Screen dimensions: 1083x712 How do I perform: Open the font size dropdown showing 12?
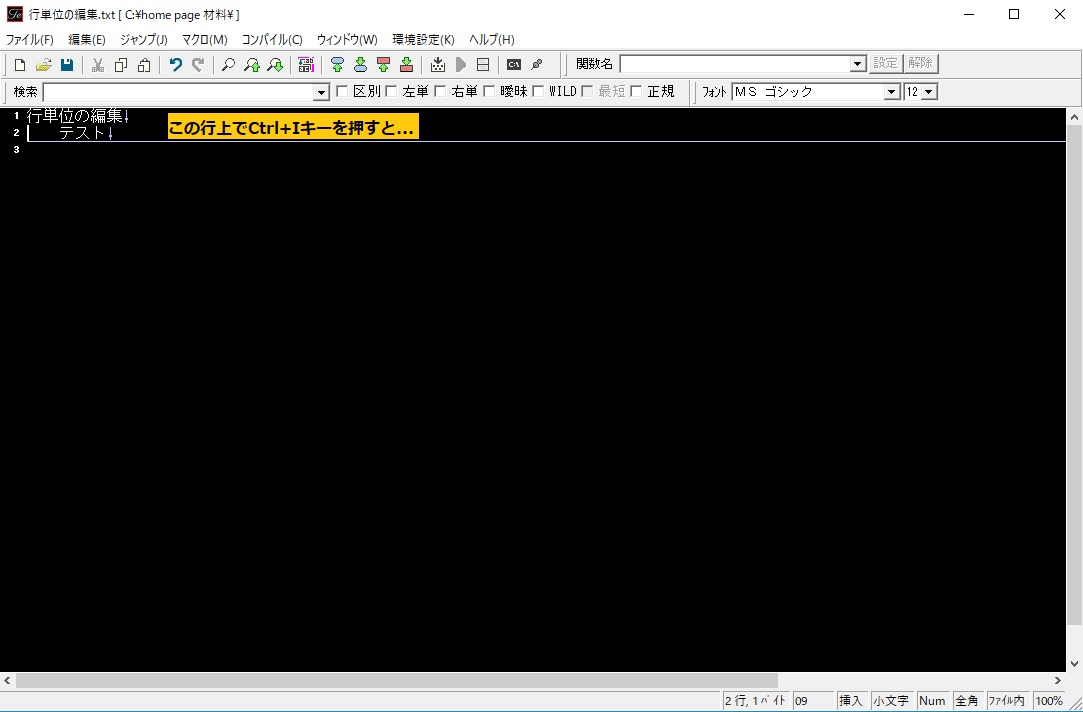click(x=928, y=92)
